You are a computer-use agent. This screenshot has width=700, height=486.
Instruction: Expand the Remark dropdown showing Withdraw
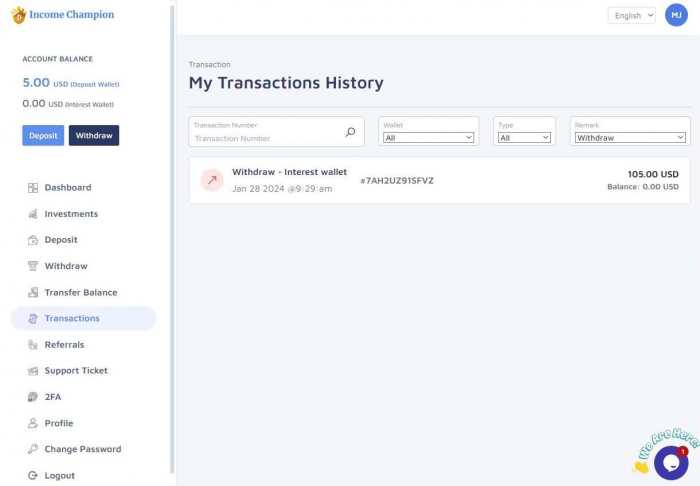point(630,138)
